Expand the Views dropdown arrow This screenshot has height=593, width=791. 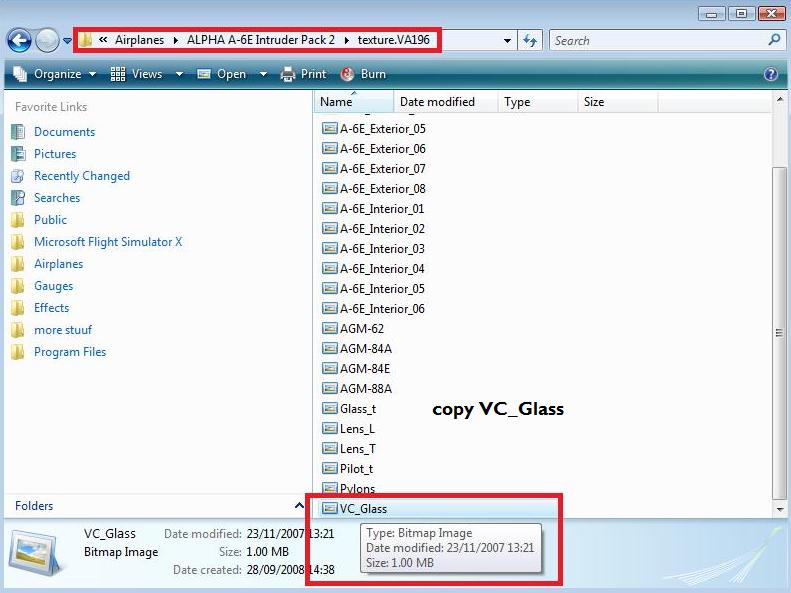tap(180, 74)
